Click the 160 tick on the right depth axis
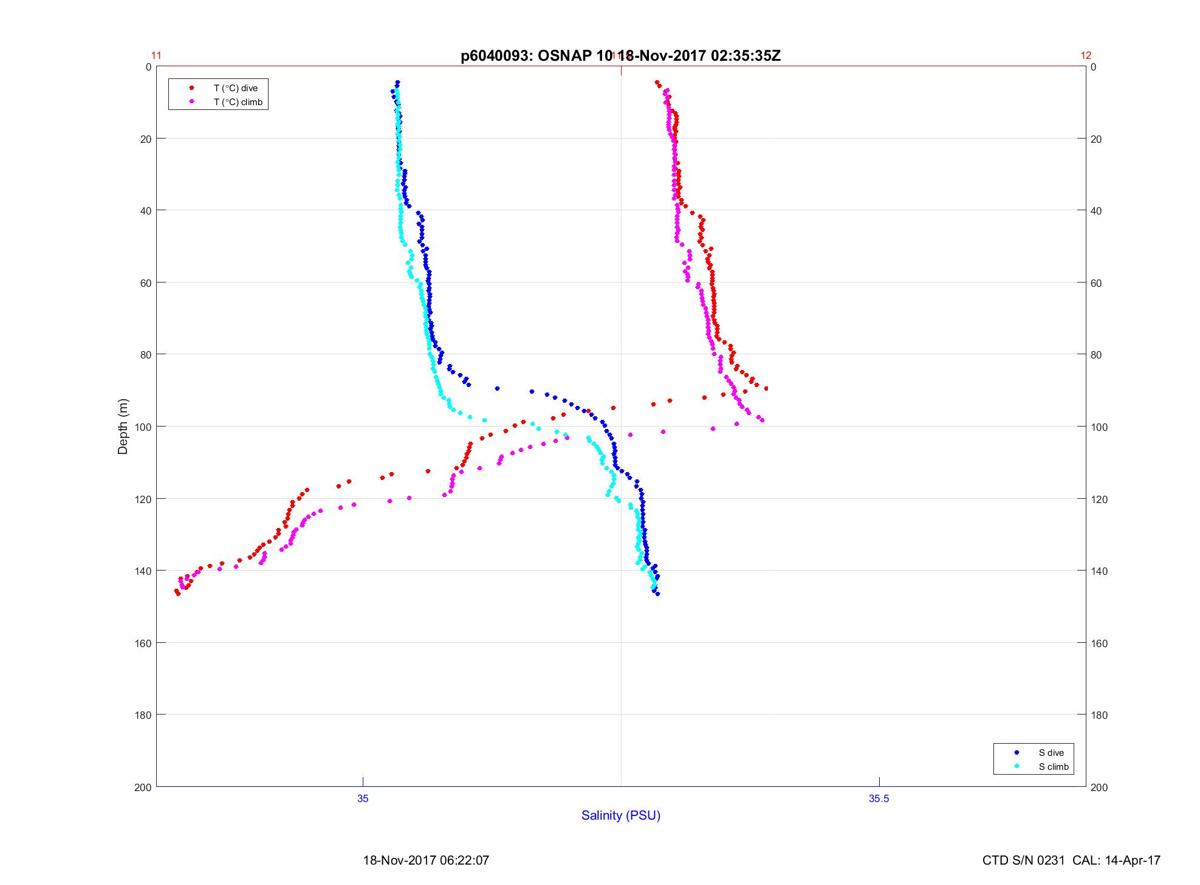This screenshot has width=1200, height=885. pyautogui.click(x=1100, y=643)
